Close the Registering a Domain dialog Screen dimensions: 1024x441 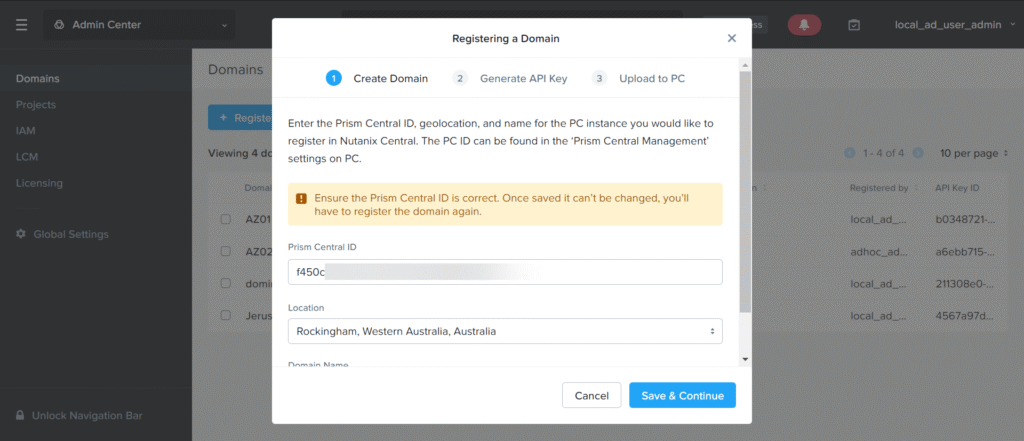coord(732,38)
